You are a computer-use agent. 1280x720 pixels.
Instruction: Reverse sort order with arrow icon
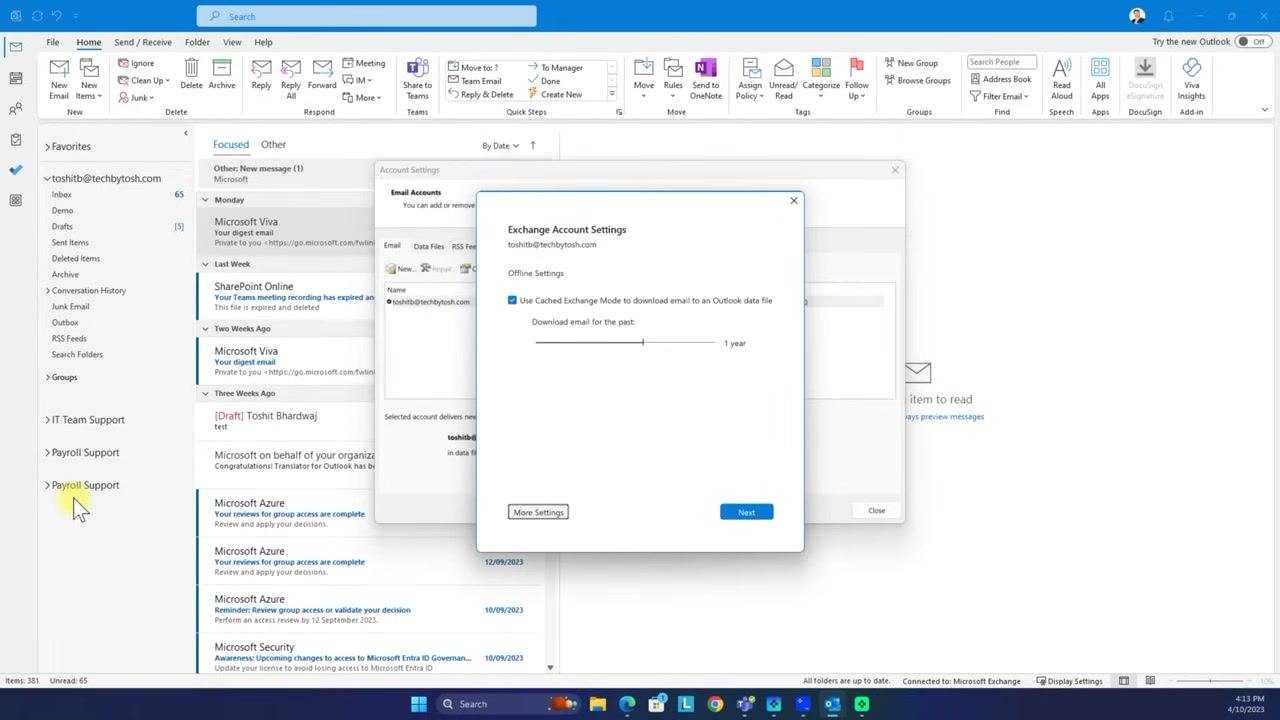(x=533, y=146)
